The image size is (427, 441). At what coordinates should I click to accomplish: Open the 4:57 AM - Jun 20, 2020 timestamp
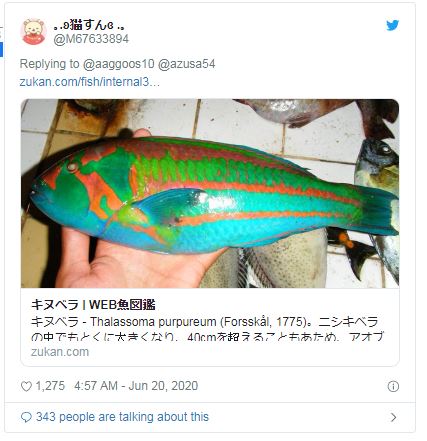tap(136, 386)
